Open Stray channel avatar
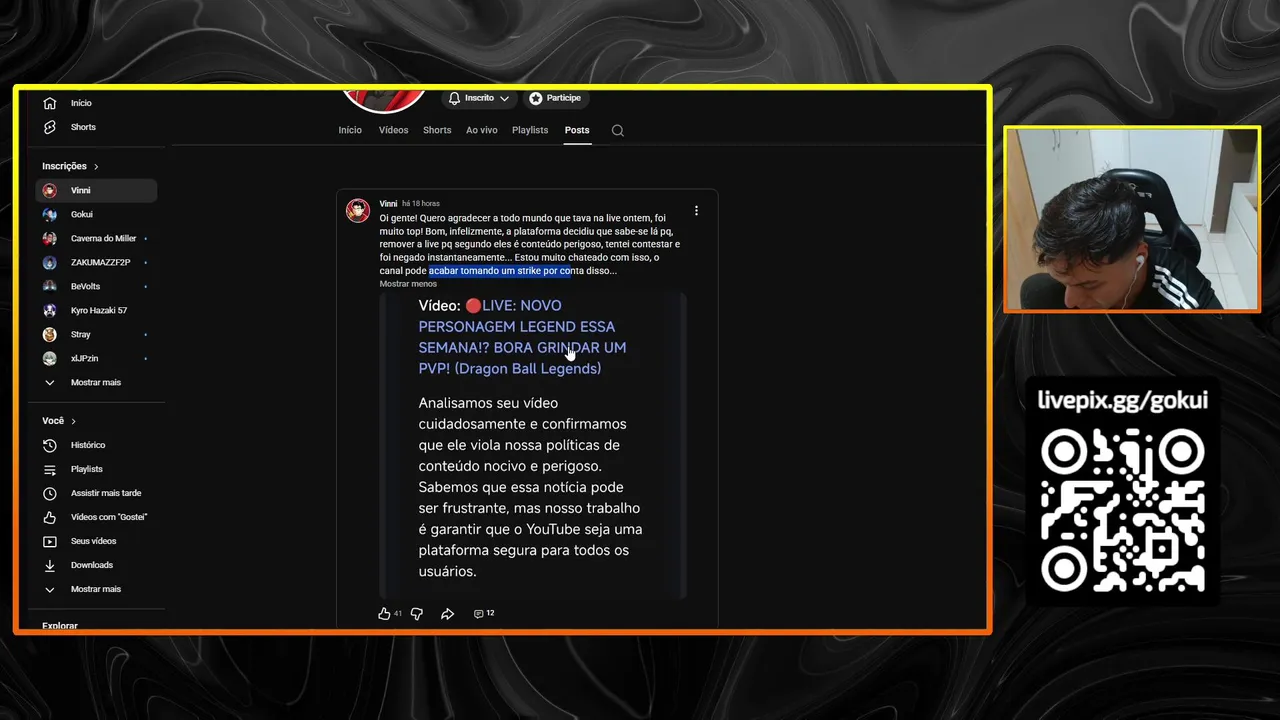 click(50, 334)
